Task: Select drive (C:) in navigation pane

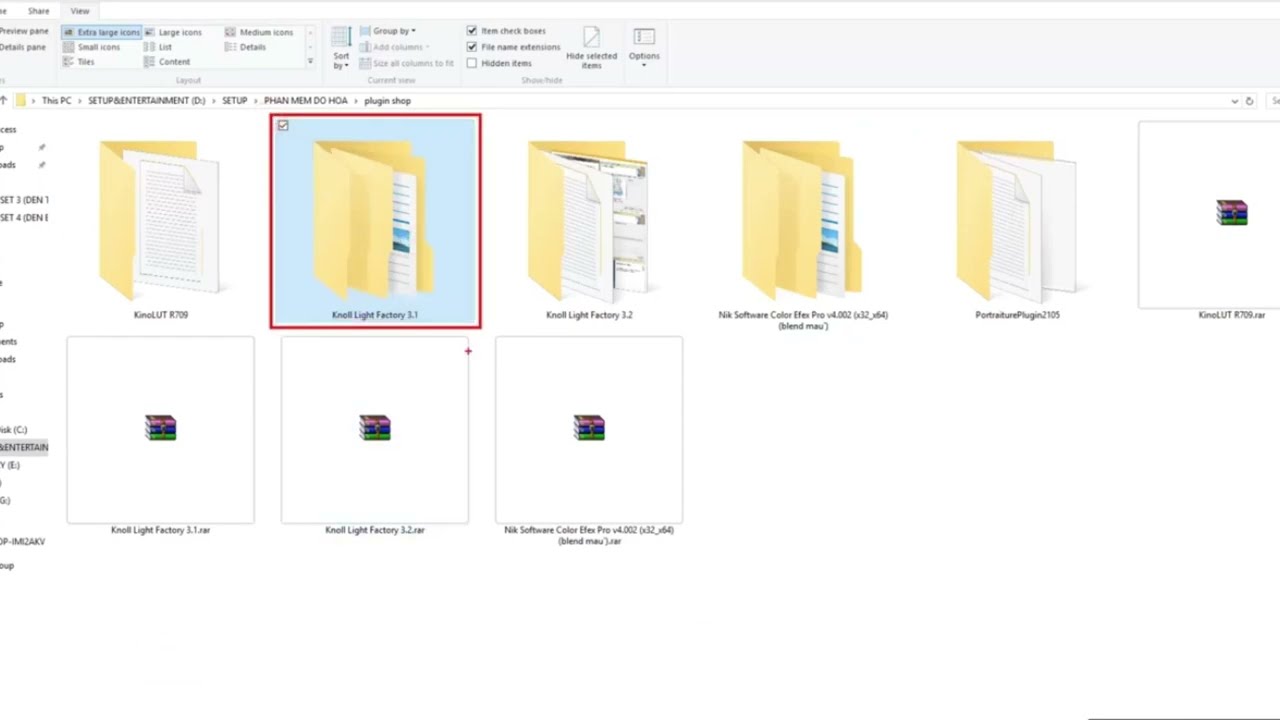Action: tap(14, 430)
